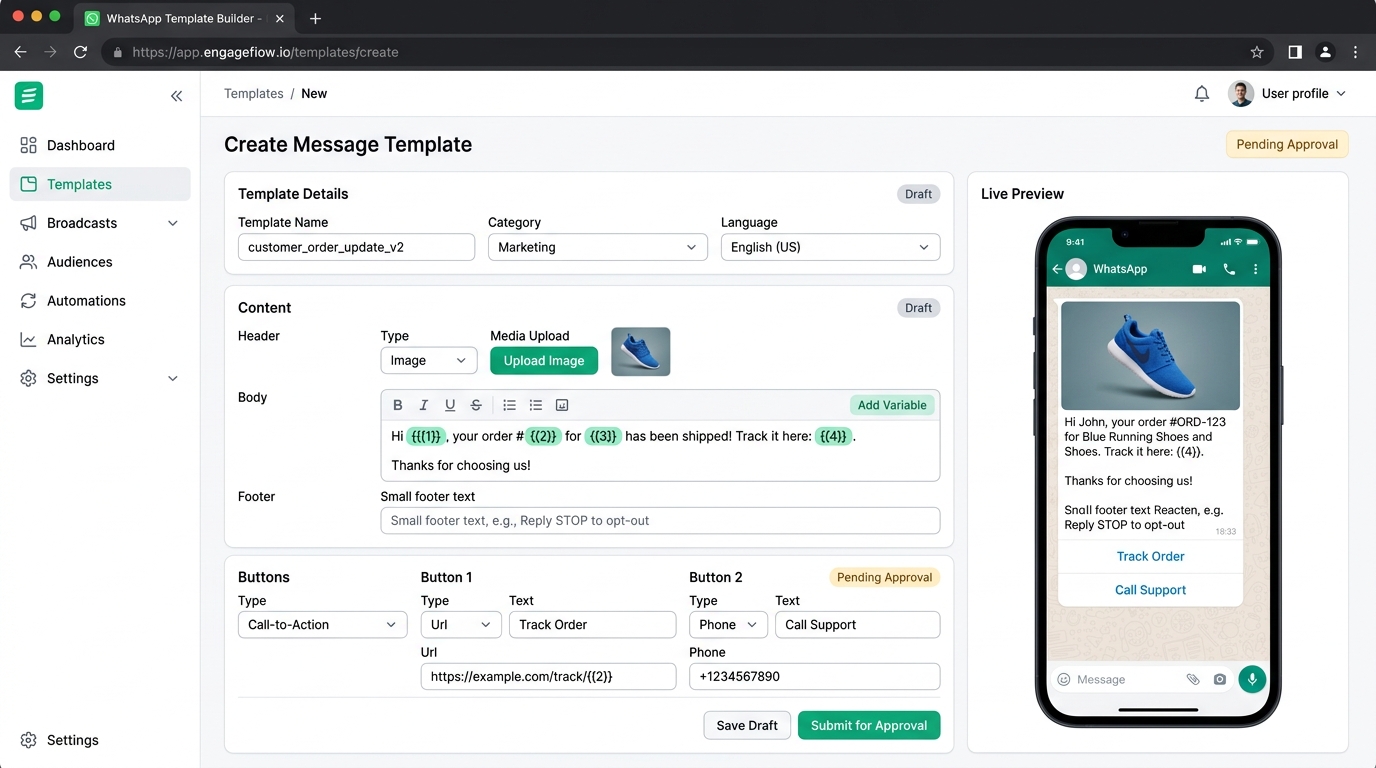
Task: Submit the template for approval
Action: (869, 725)
